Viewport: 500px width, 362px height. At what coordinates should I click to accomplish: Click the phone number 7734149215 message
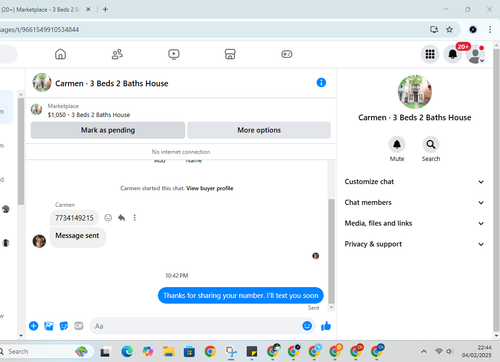[74, 218]
